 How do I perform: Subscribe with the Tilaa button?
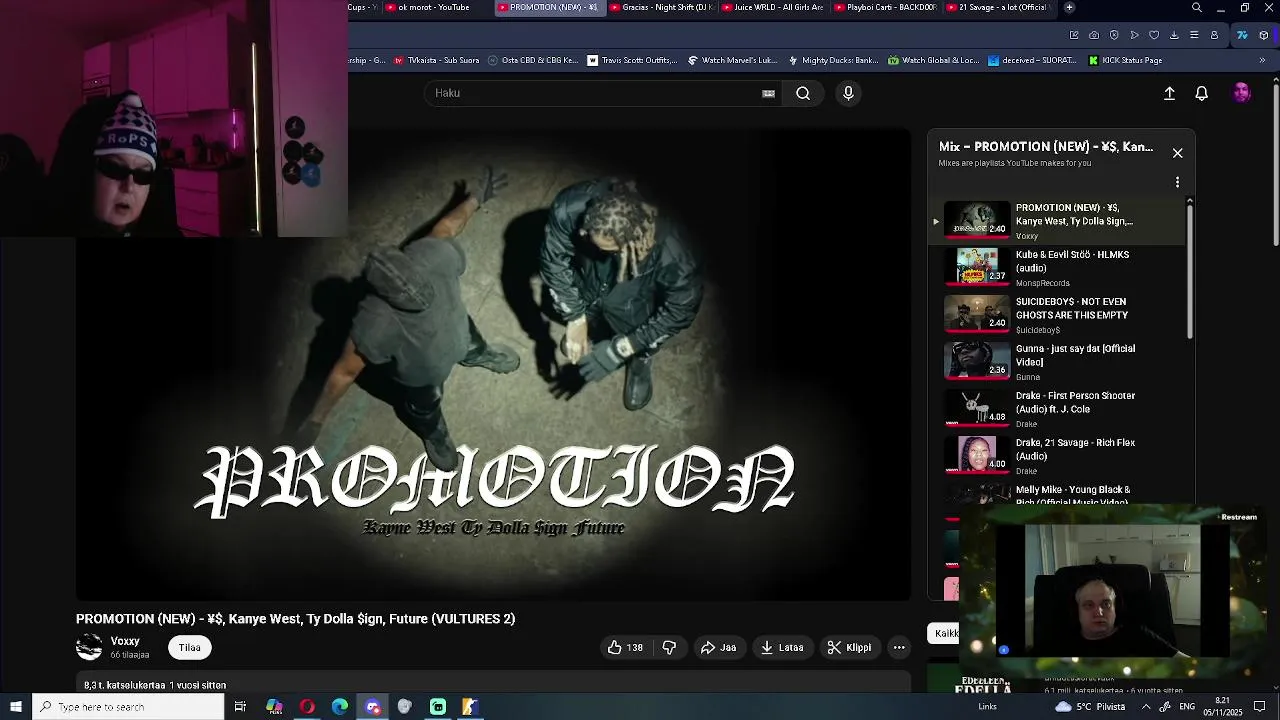(189, 647)
